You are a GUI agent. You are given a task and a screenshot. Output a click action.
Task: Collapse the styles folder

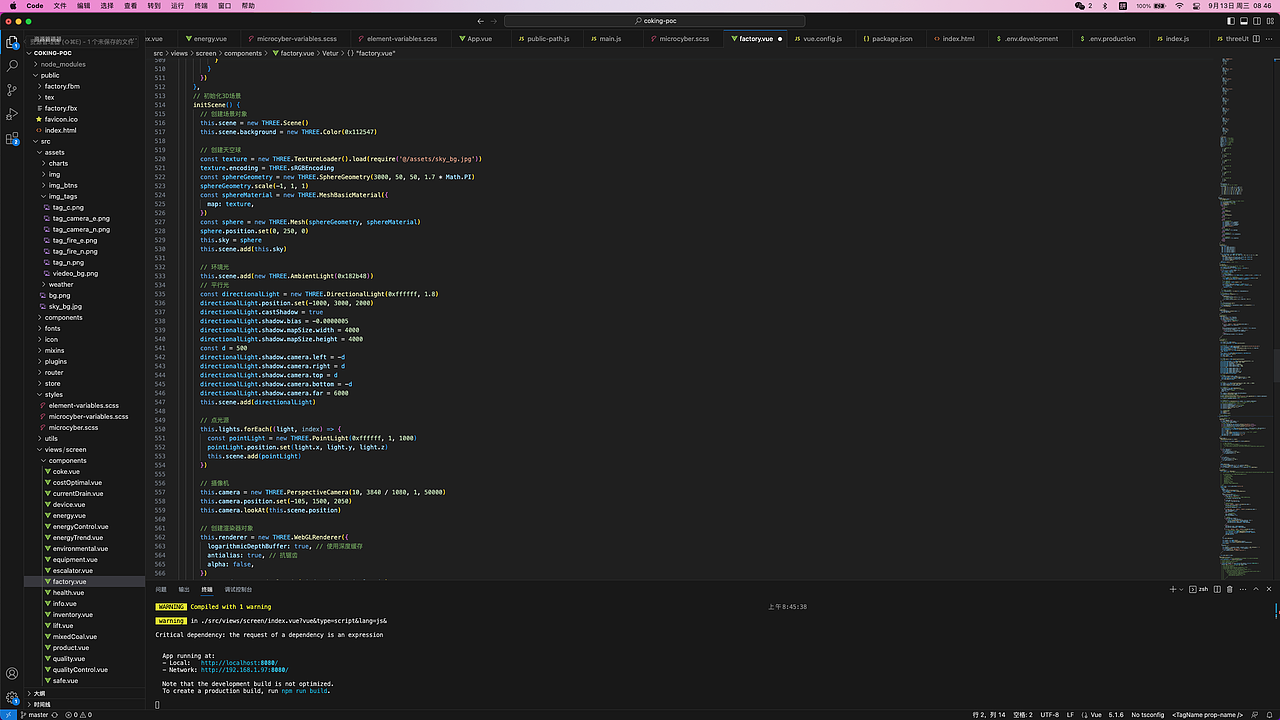(53, 394)
